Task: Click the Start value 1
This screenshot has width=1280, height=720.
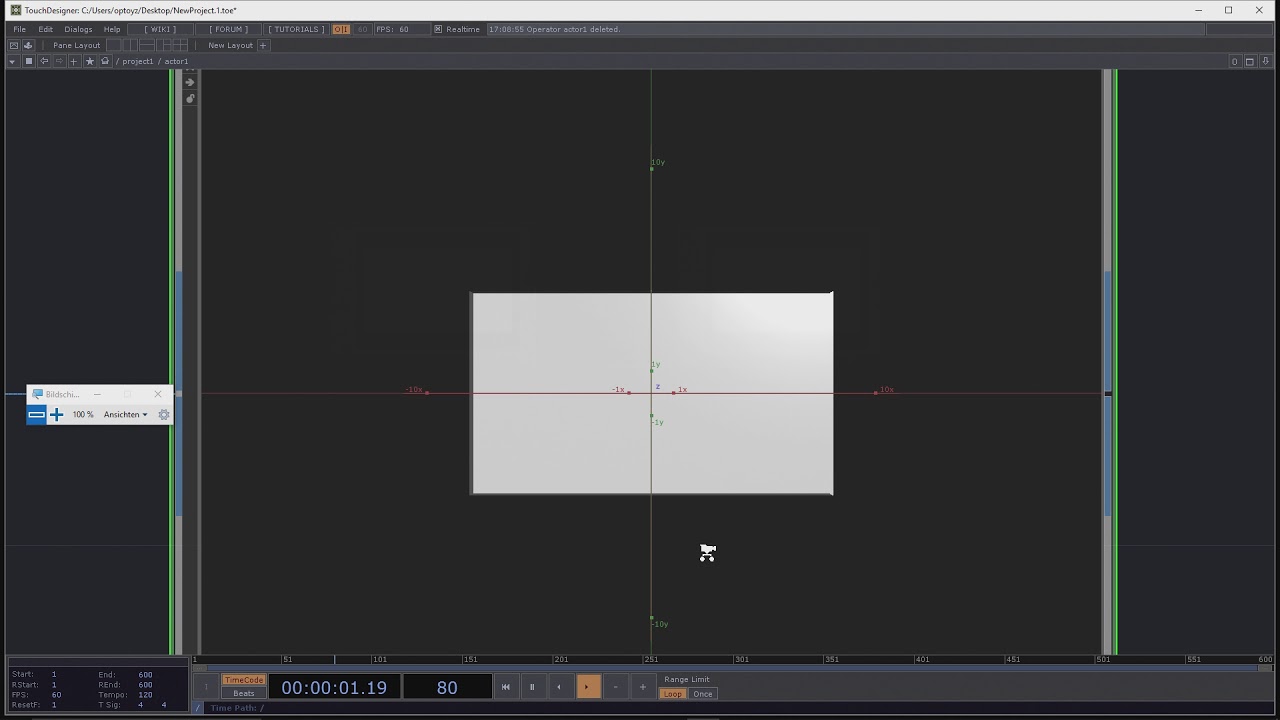Action: coord(54,675)
